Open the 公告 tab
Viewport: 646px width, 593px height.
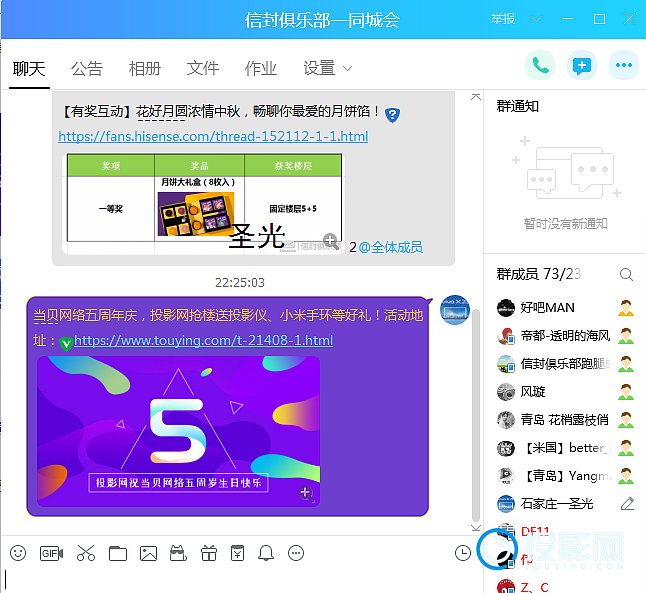pyautogui.click(x=87, y=68)
